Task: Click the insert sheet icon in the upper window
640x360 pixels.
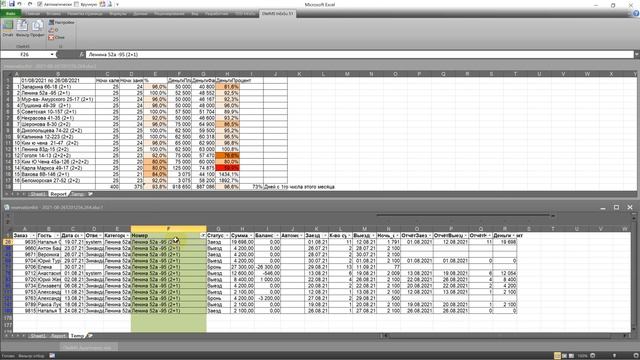Action: click(x=90, y=194)
